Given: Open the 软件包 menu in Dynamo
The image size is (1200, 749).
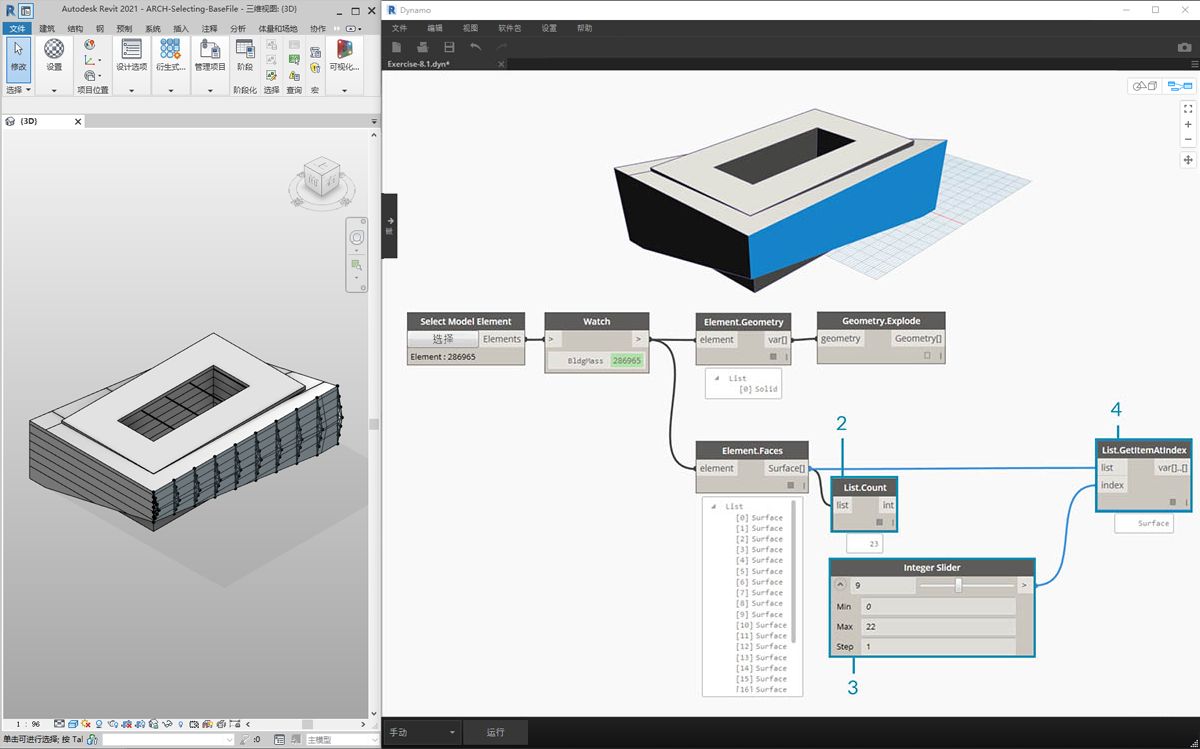Looking at the screenshot, I should [x=510, y=28].
